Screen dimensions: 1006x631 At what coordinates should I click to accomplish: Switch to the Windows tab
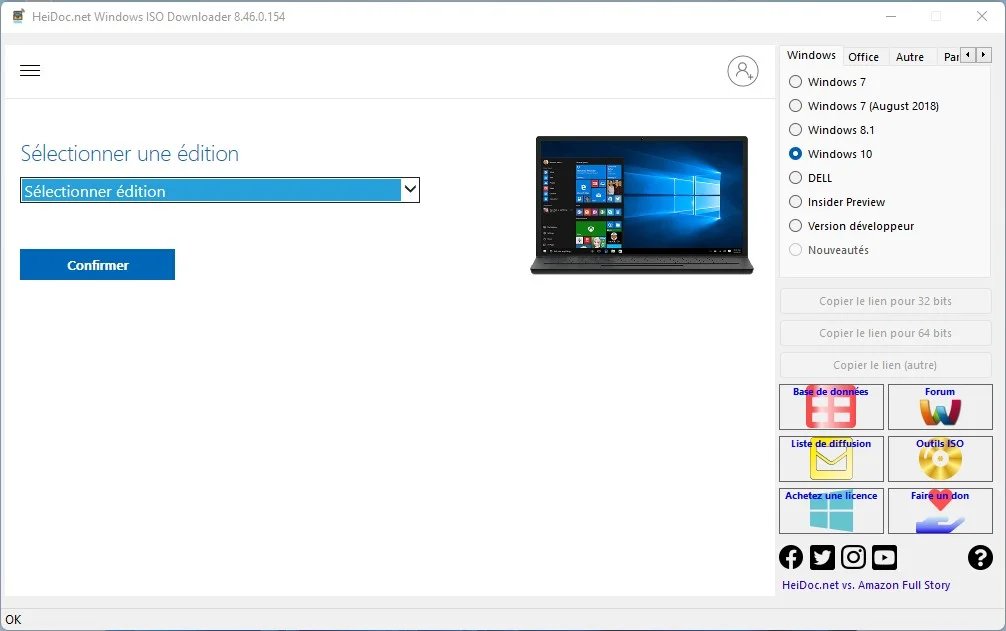[811, 55]
